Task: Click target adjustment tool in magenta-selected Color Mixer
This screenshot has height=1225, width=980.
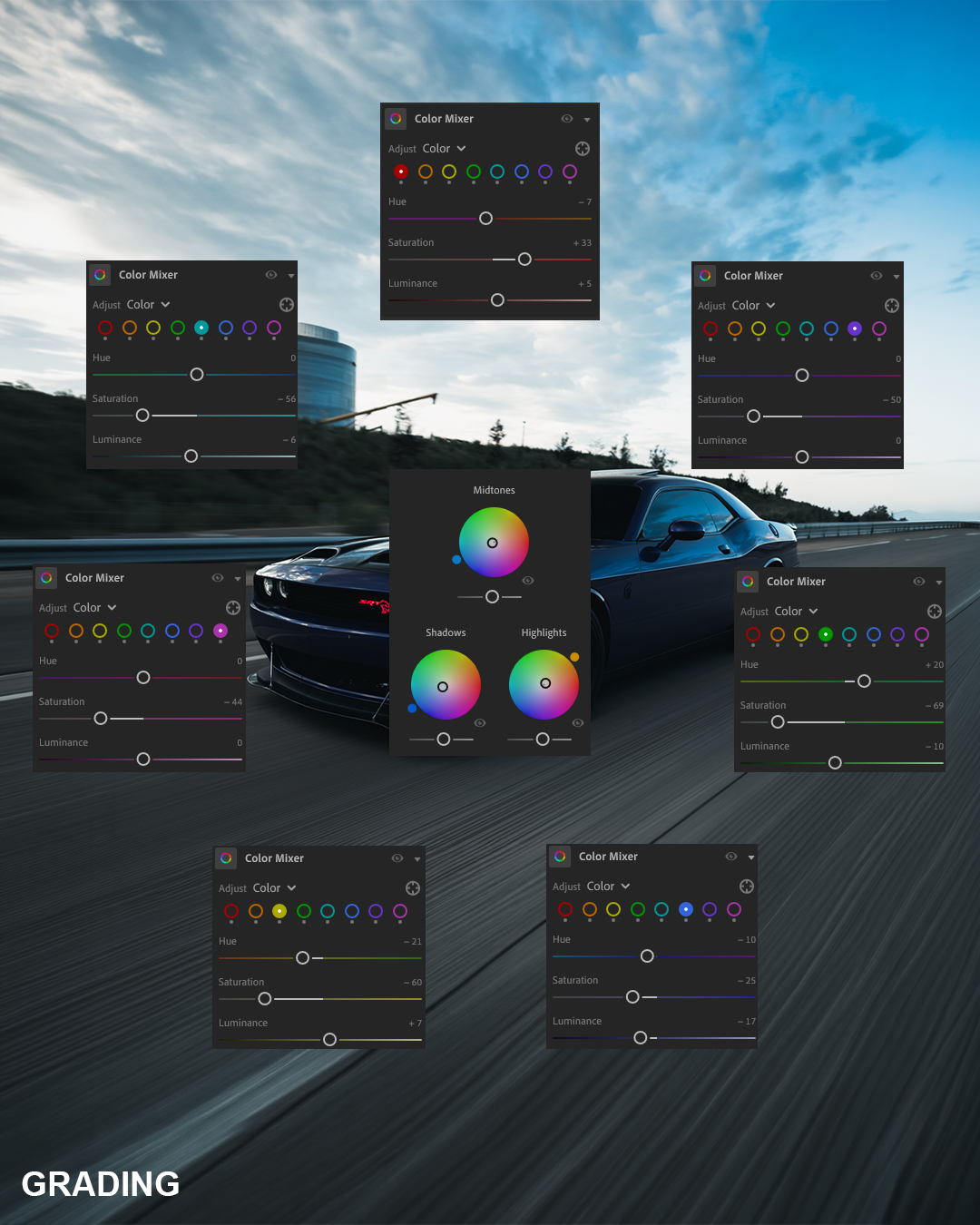Action: [233, 608]
